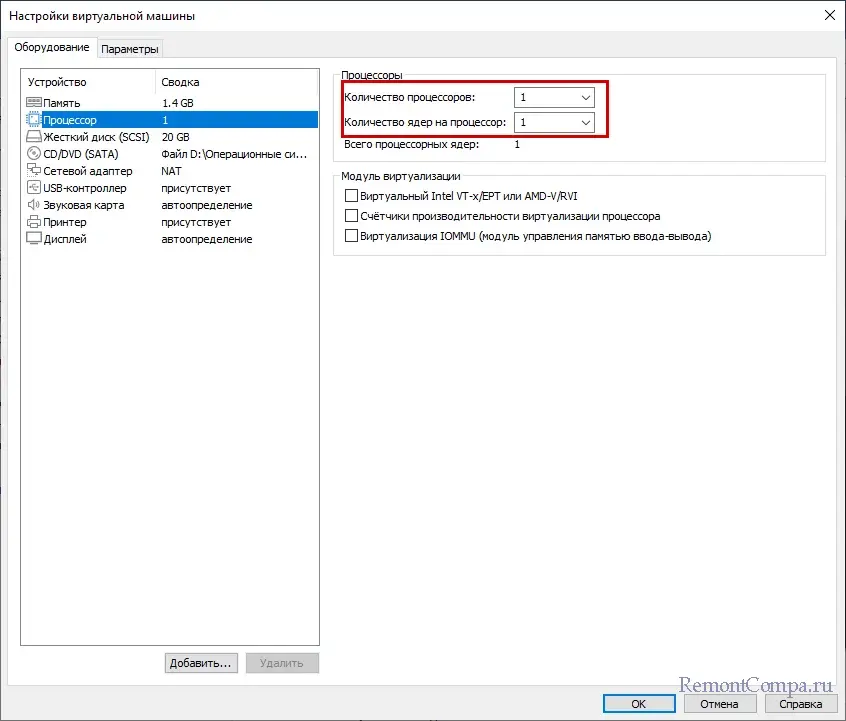Click the Справка help button
Screen dimensions: 846x721
tap(800, 704)
